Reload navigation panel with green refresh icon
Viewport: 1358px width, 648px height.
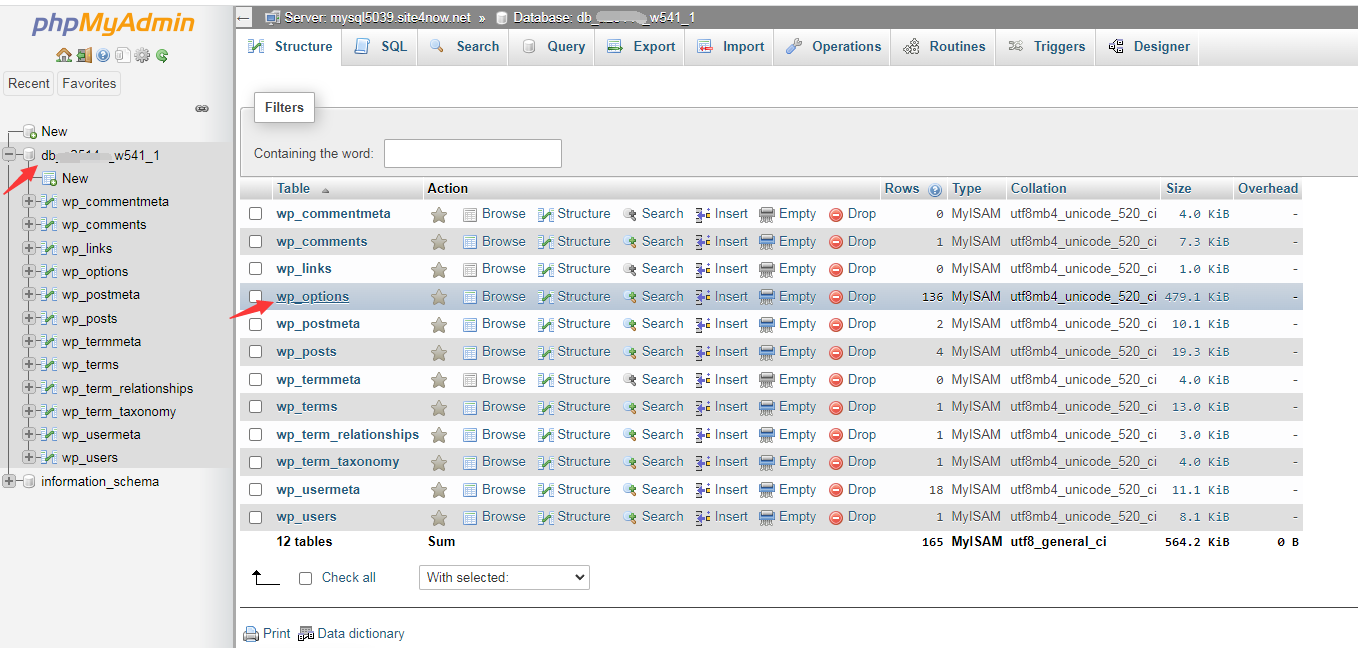[161, 55]
